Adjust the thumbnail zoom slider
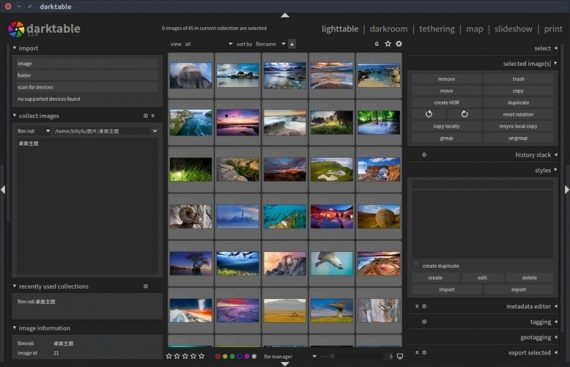Image resolution: width=570 pixels, height=367 pixels. [x=352, y=356]
